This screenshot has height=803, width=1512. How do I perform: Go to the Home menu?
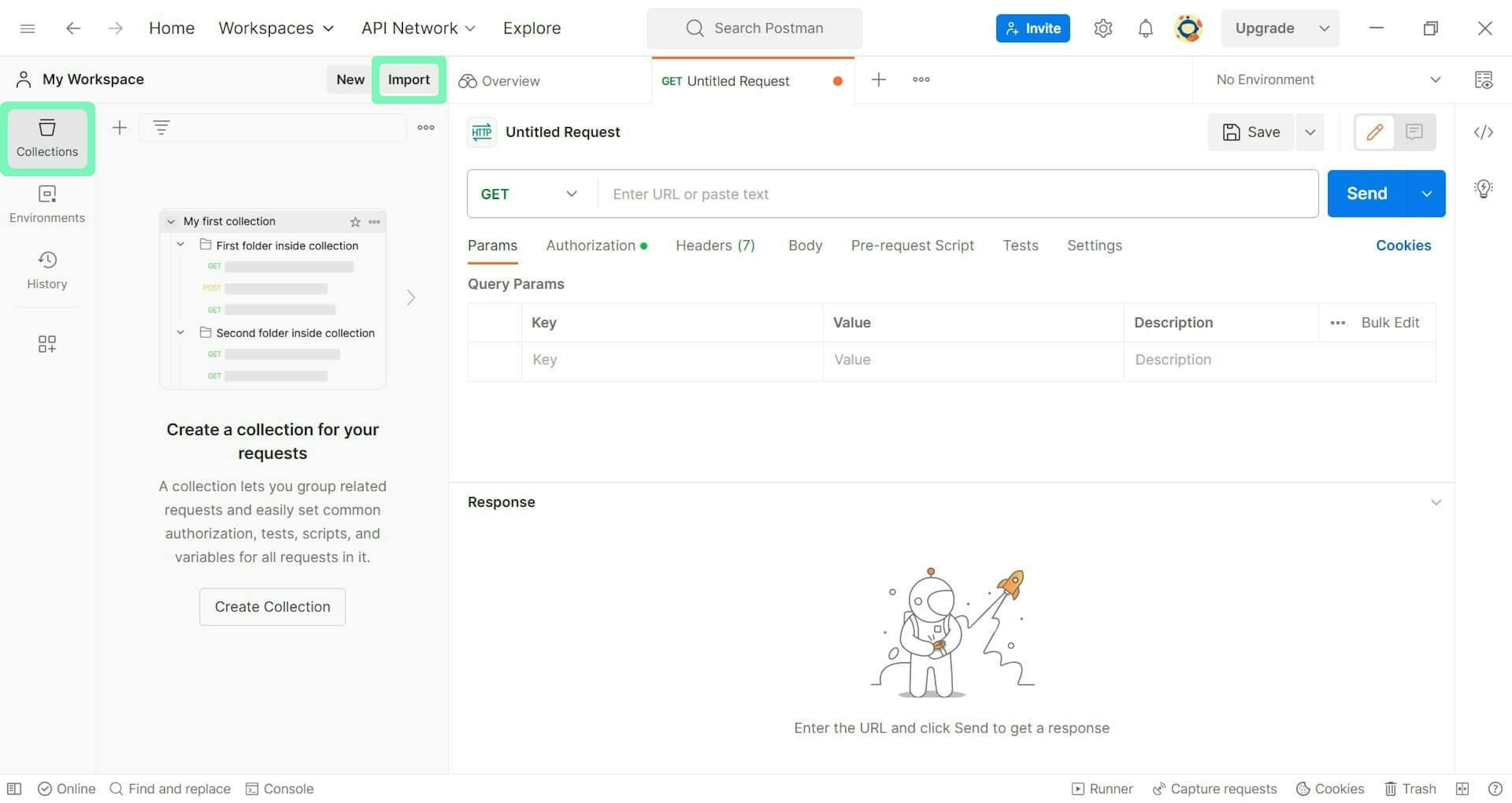point(171,28)
